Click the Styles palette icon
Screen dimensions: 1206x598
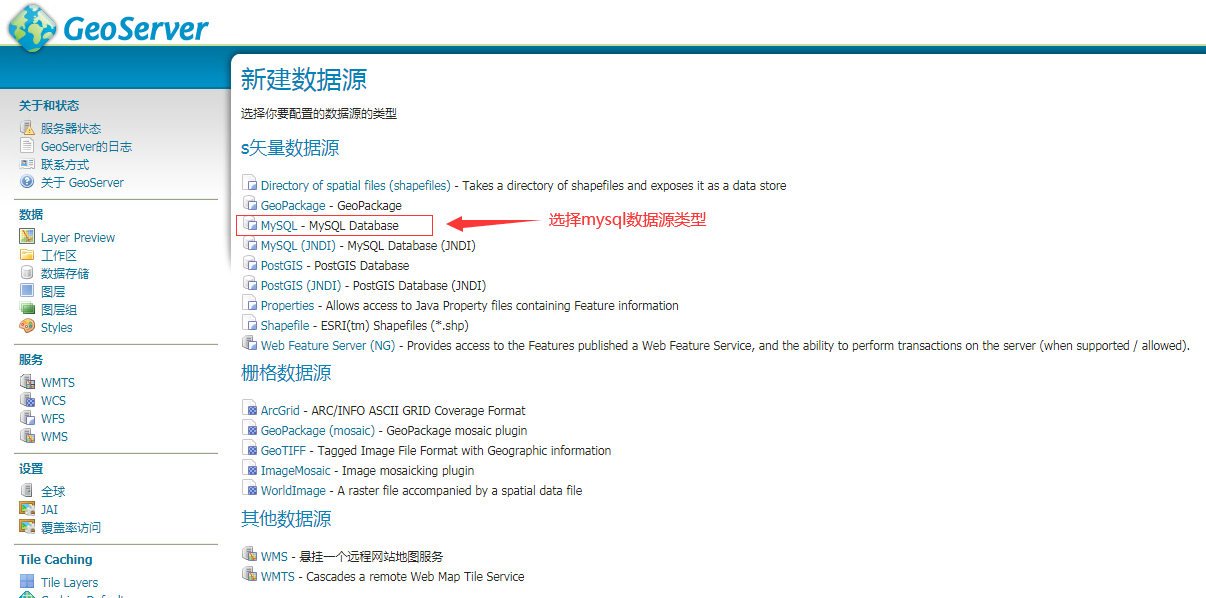click(x=27, y=327)
